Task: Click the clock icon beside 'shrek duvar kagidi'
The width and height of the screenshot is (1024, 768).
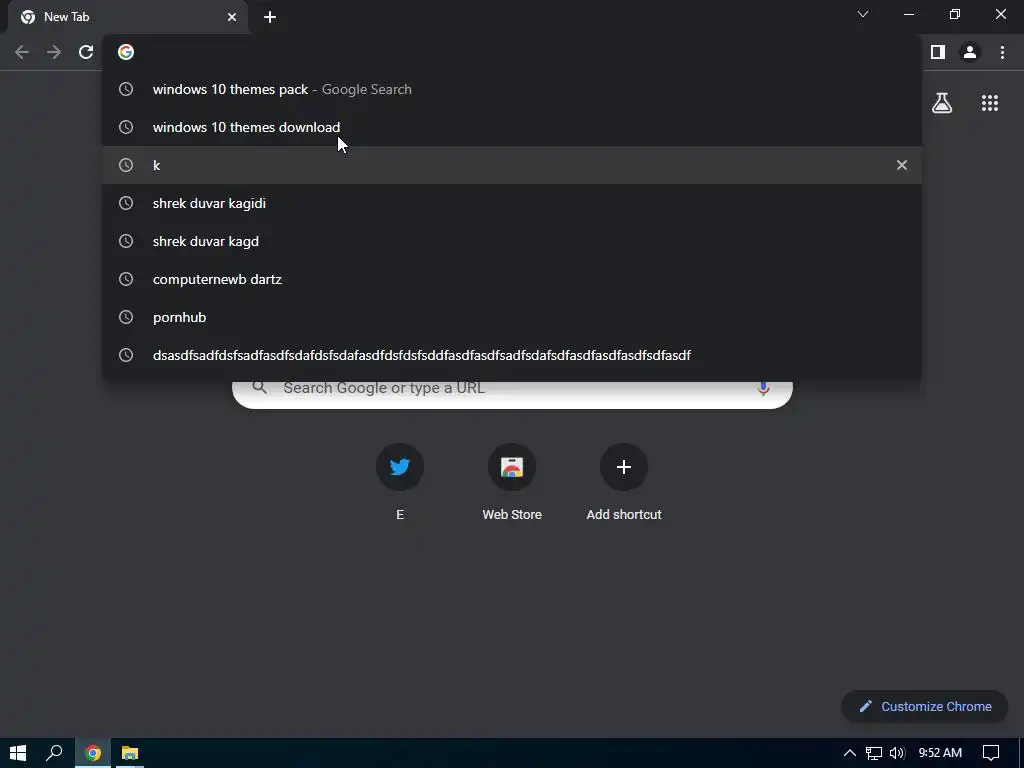Action: [x=126, y=203]
